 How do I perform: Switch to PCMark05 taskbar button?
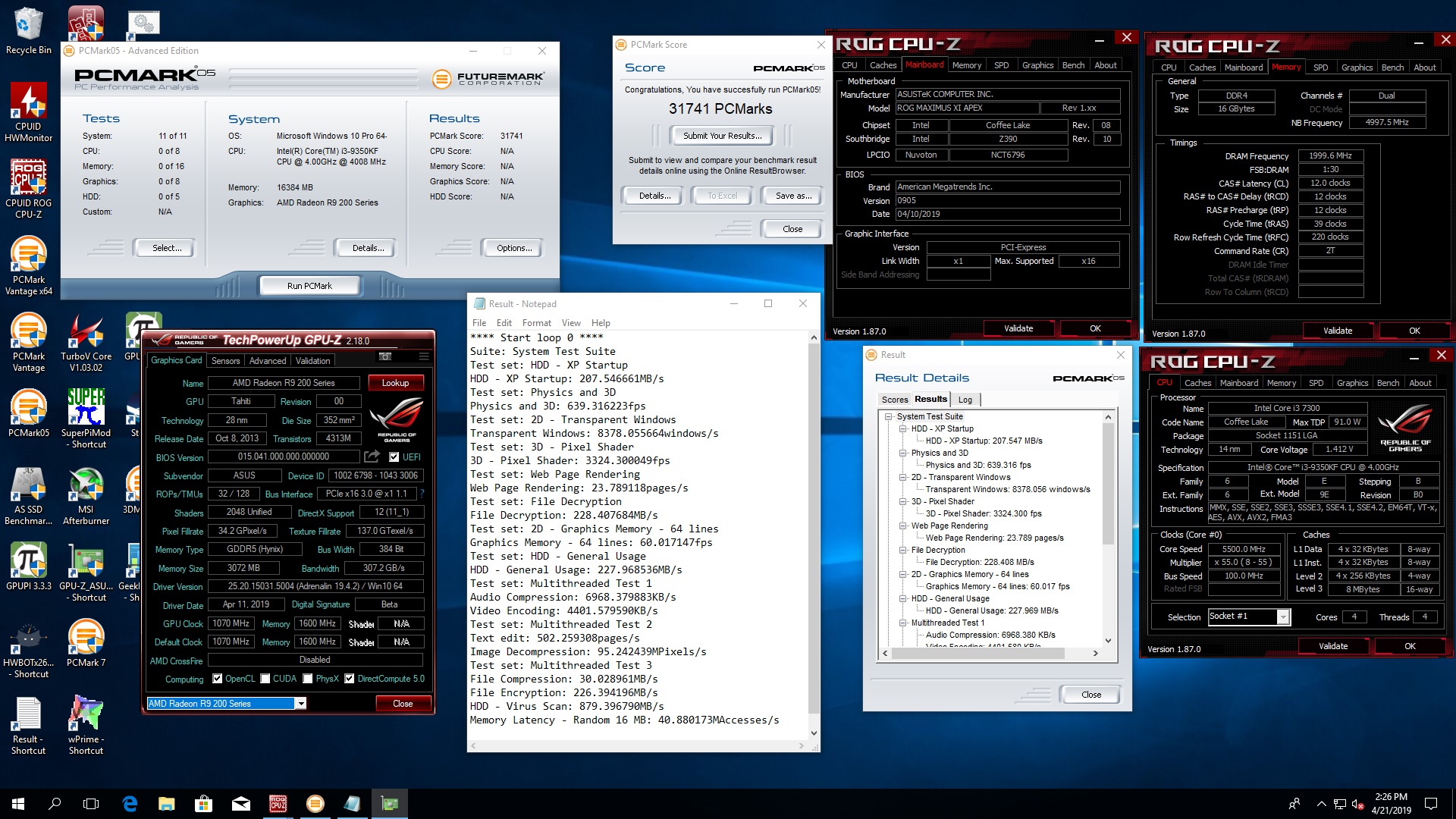pyautogui.click(x=315, y=804)
